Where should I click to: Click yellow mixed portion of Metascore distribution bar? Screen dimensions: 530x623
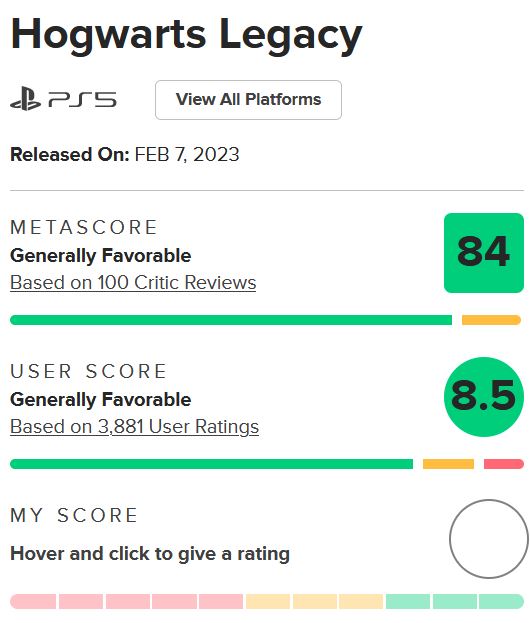click(x=491, y=320)
